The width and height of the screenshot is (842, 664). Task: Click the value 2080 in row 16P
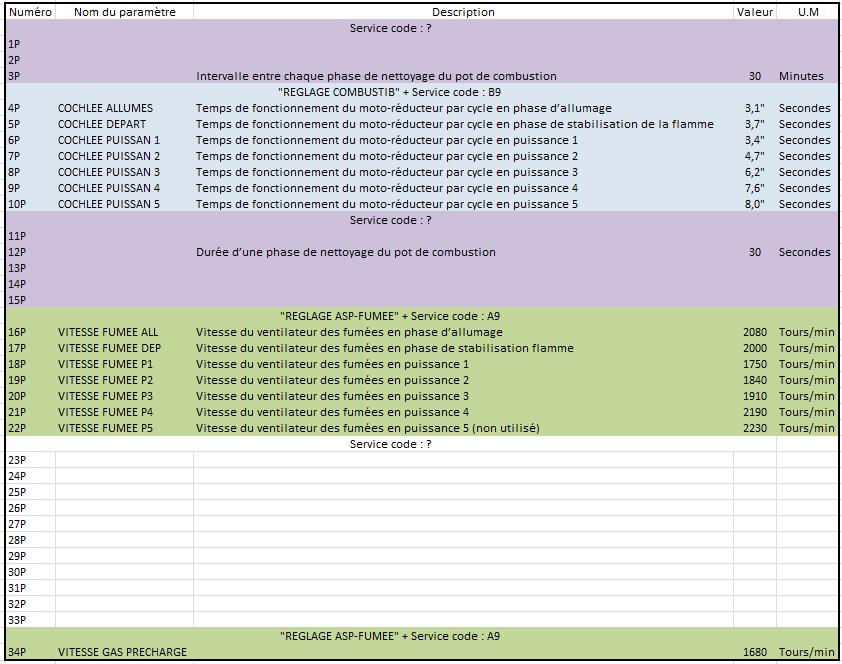(754, 332)
